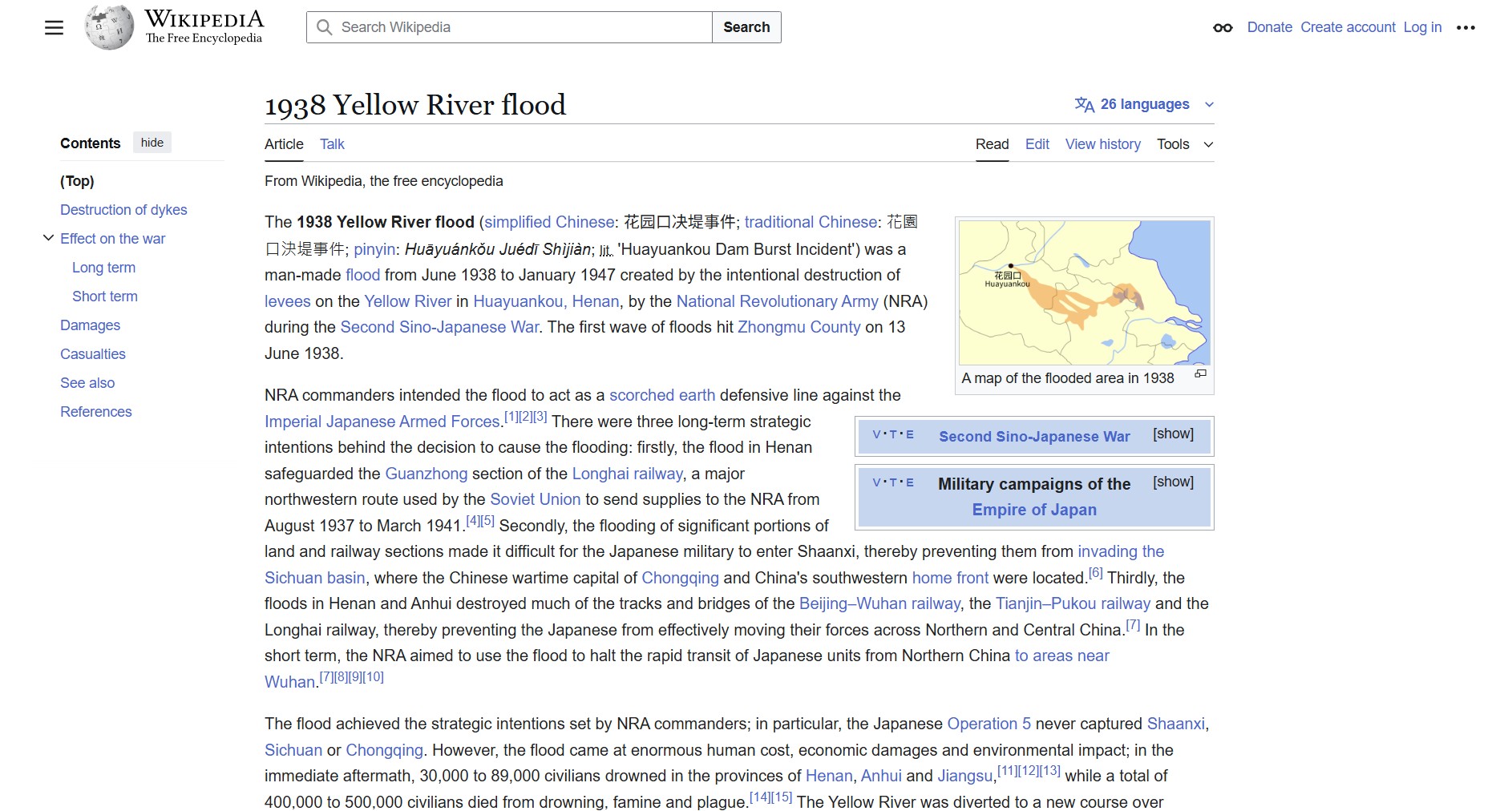Click the Search button
This screenshot has width=1512, height=811.
pos(746,27)
